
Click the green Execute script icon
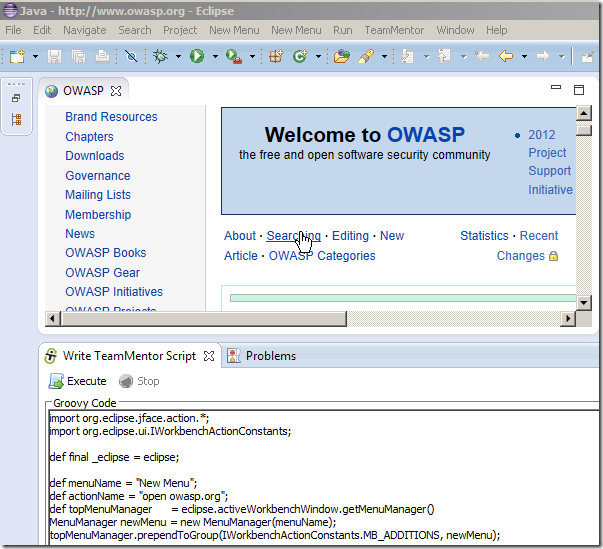57,381
